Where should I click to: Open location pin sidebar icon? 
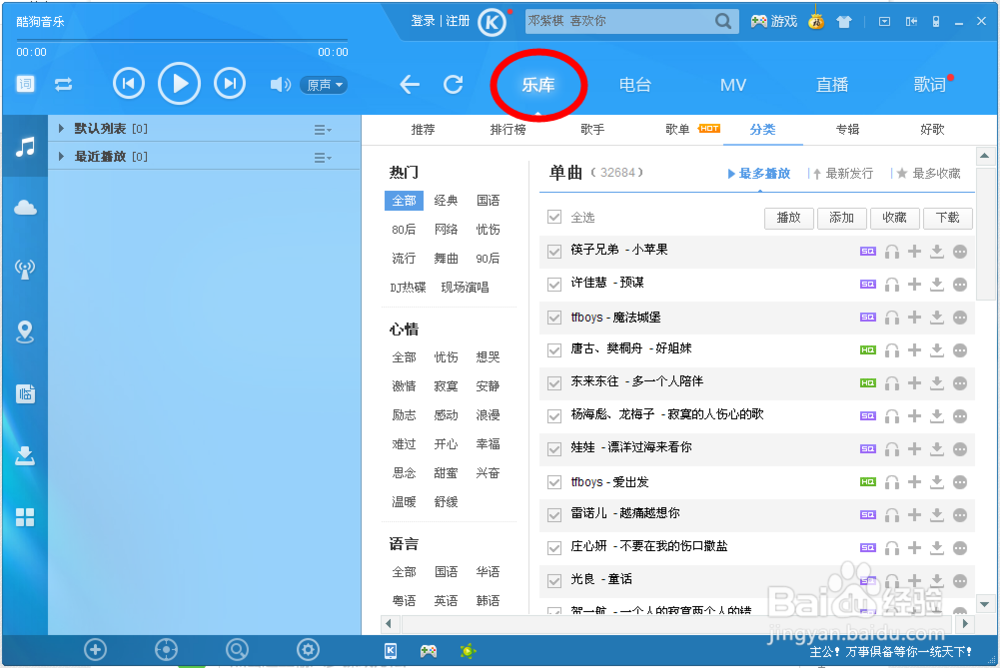tap(26, 331)
